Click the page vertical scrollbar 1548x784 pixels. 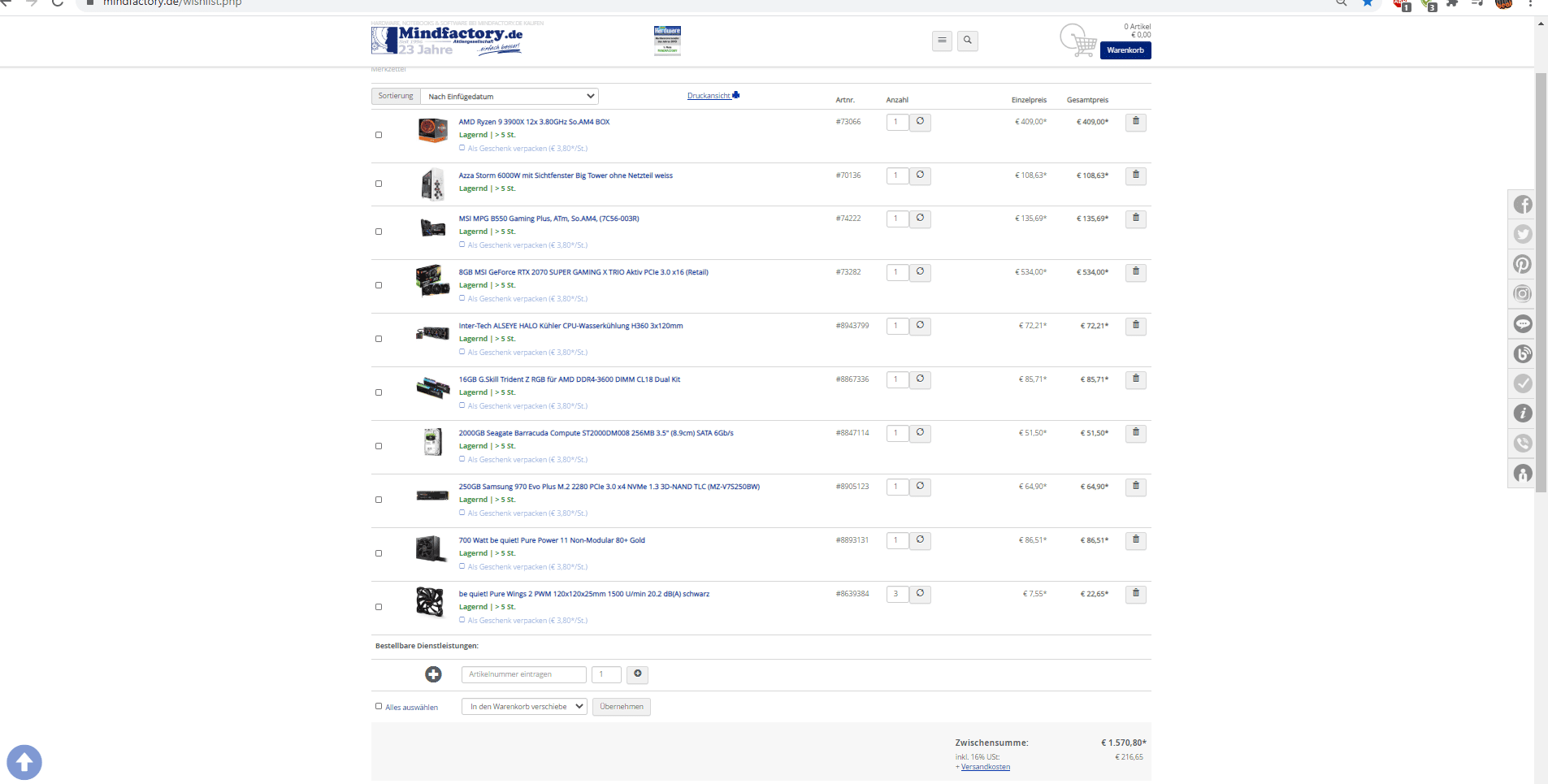tap(1541, 282)
